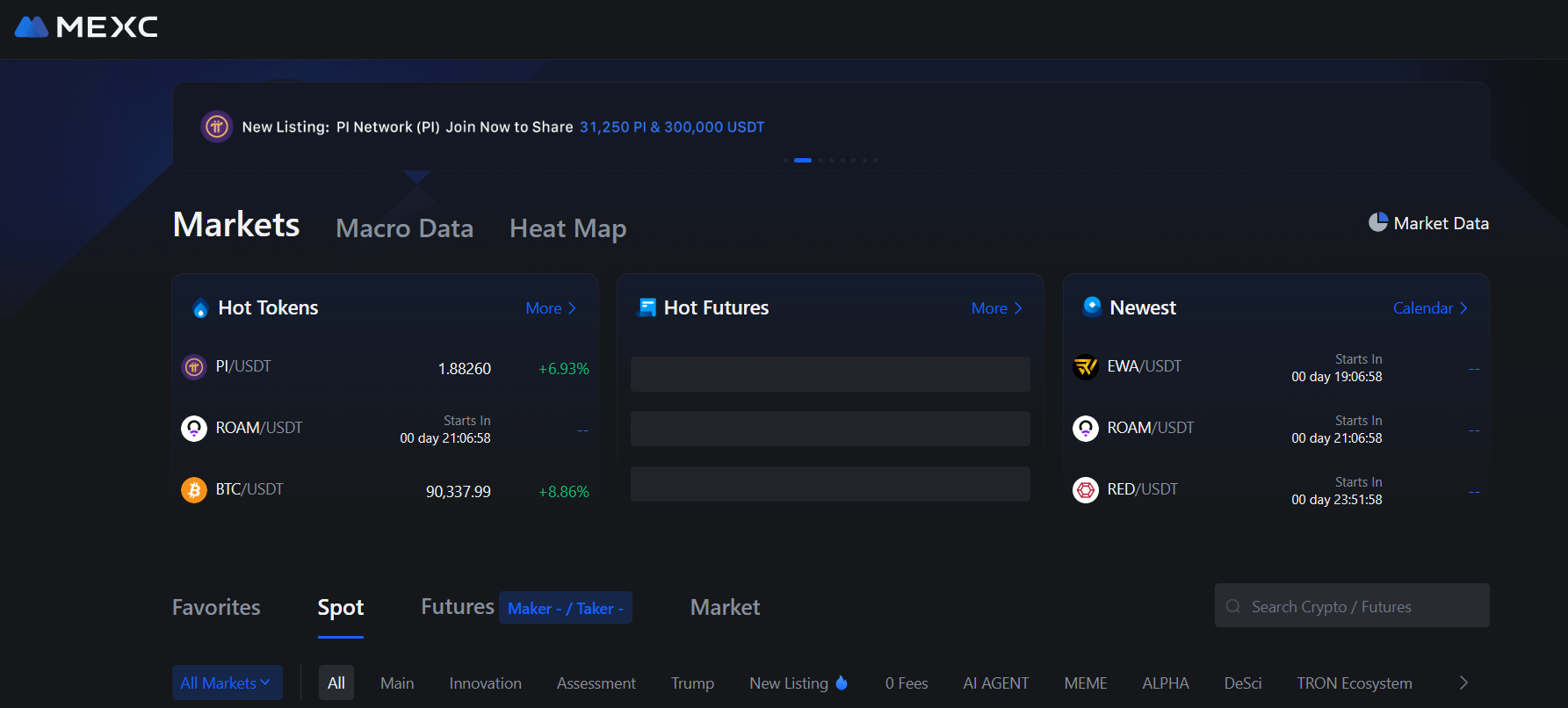Select the Innovation category filter
1568x708 pixels.
486,683
